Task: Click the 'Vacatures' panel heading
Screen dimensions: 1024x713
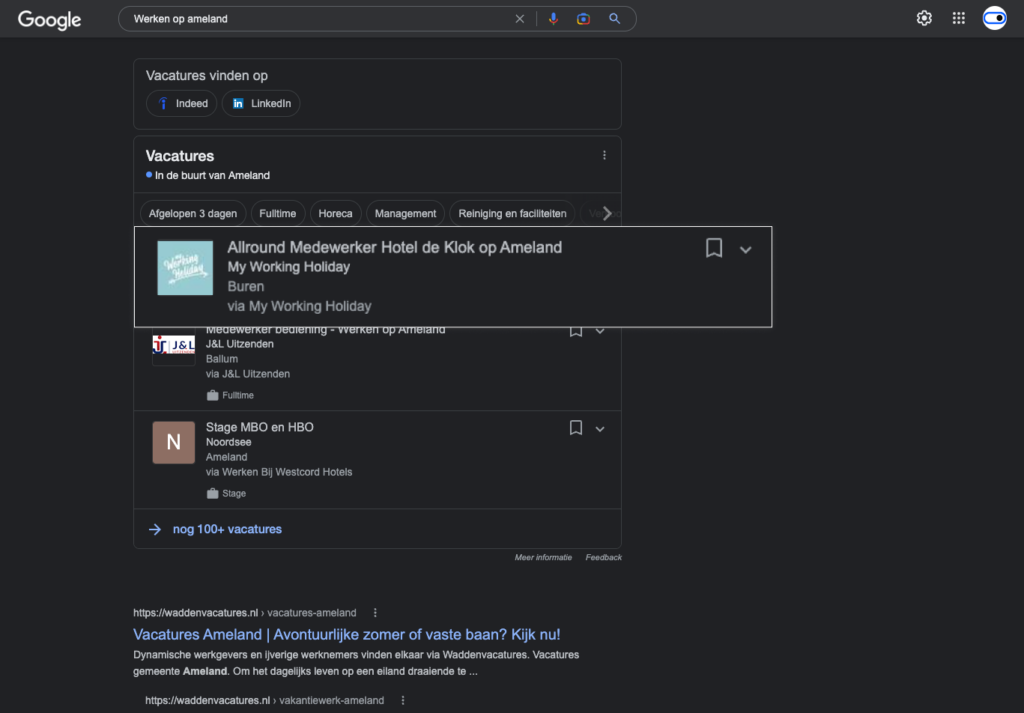Action: 180,155
